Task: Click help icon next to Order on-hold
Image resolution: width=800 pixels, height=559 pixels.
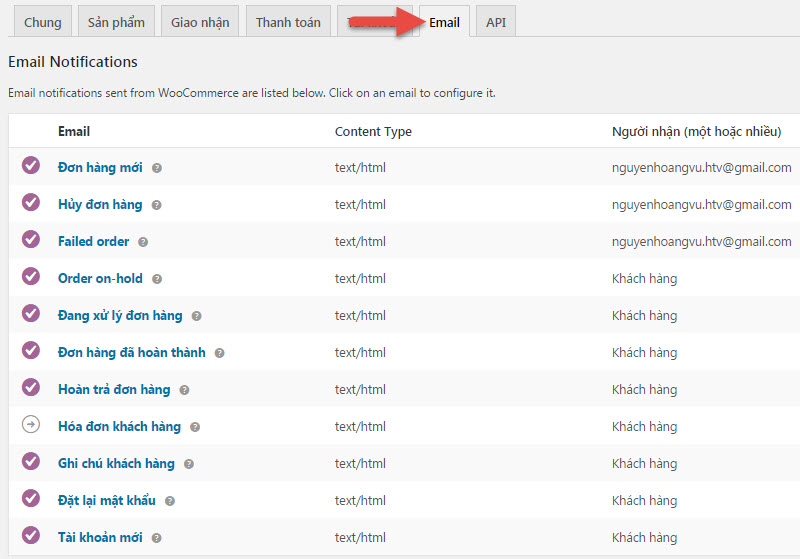Action: click(x=157, y=279)
